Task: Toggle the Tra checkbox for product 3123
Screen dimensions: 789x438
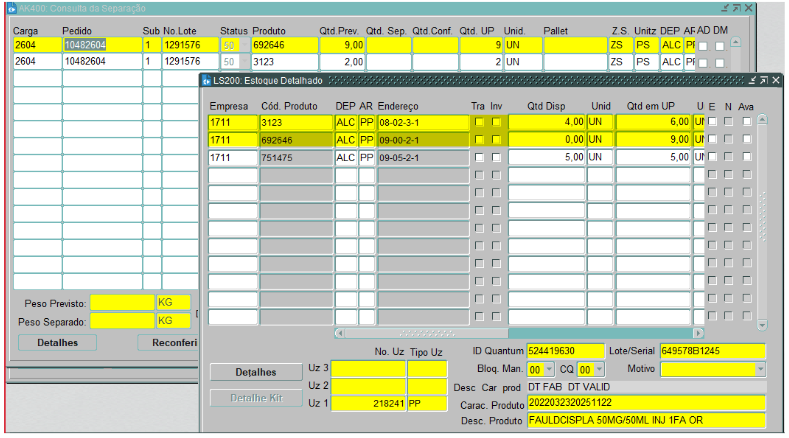Action: (479, 122)
